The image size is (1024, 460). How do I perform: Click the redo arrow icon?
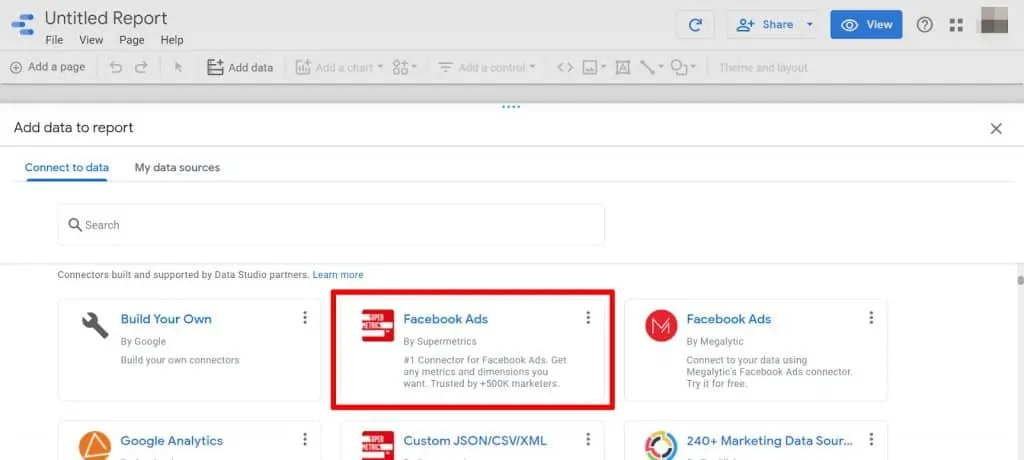[141, 67]
